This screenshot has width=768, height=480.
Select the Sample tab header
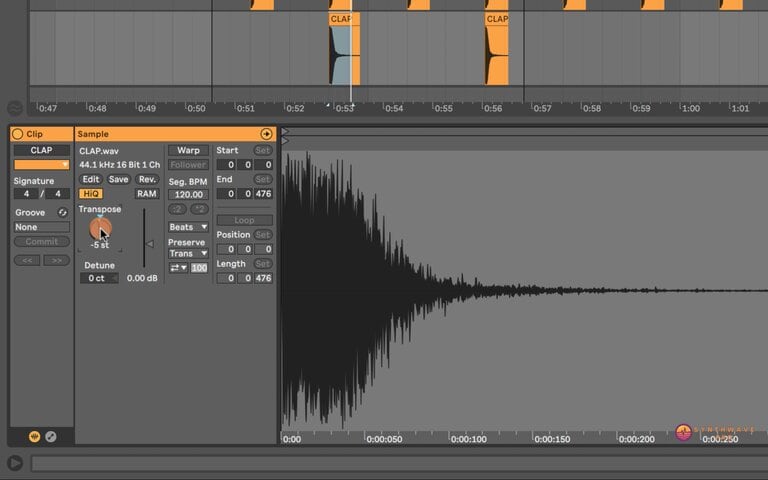pyautogui.click(x=176, y=134)
